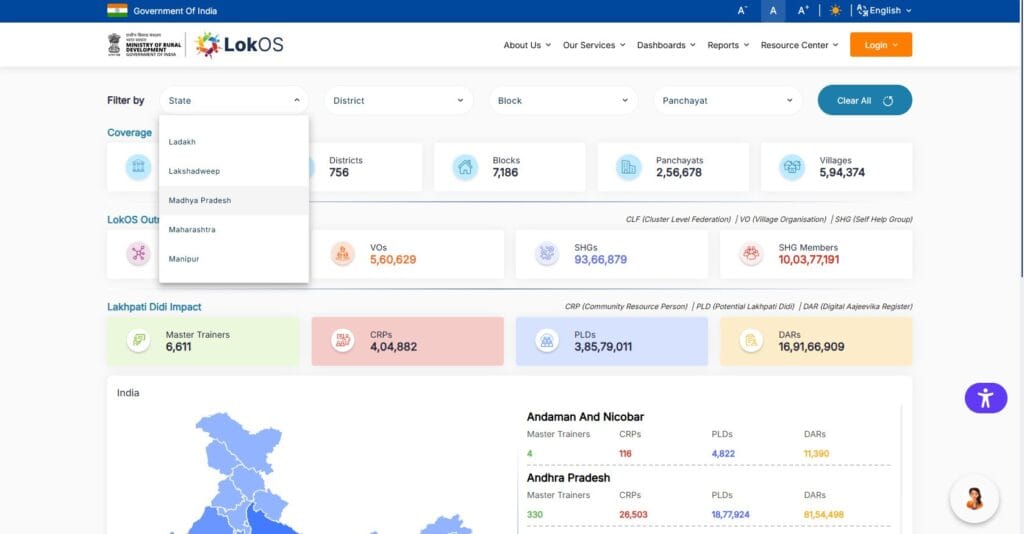The width and height of the screenshot is (1024, 534).
Task: Click the first Coverage card icon
Action: coord(138,167)
